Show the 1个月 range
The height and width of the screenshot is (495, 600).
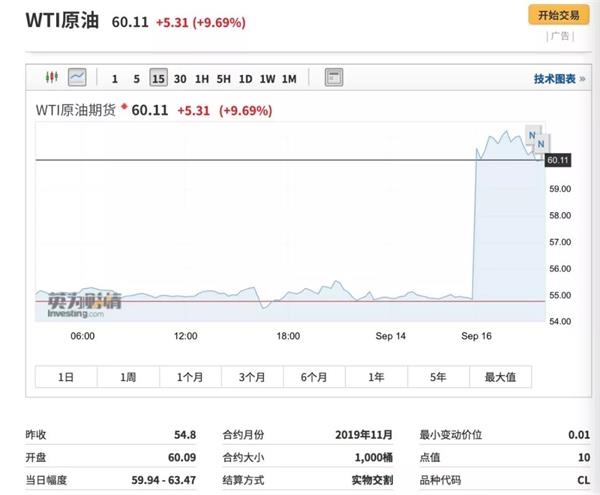coord(190,377)
